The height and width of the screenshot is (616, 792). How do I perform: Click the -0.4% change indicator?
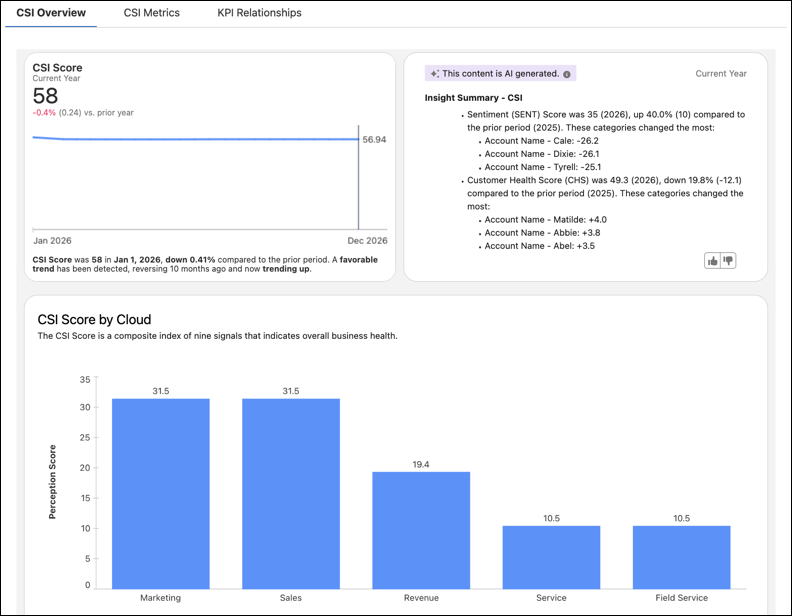tap(44, 113)
